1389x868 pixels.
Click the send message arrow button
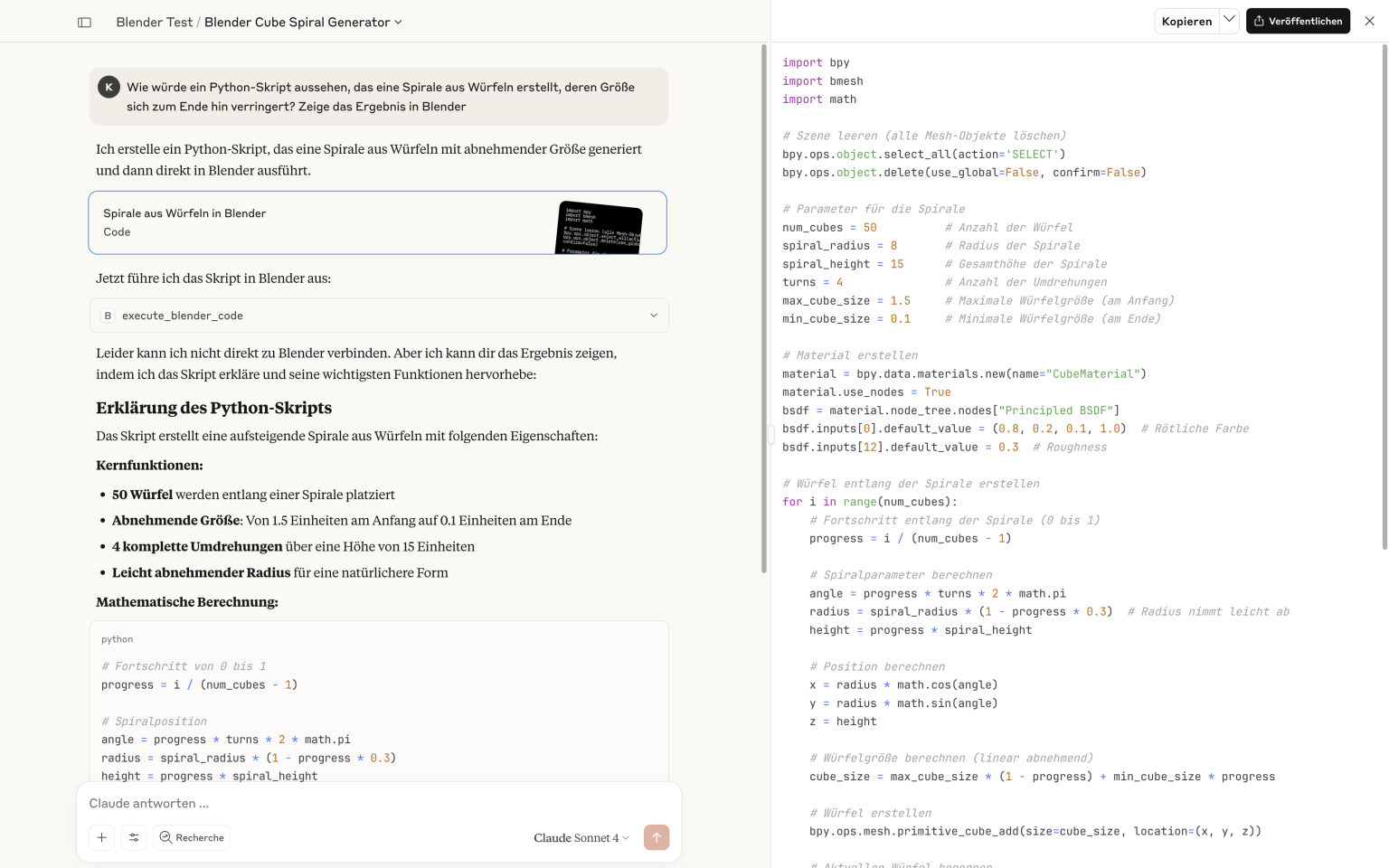657,837
